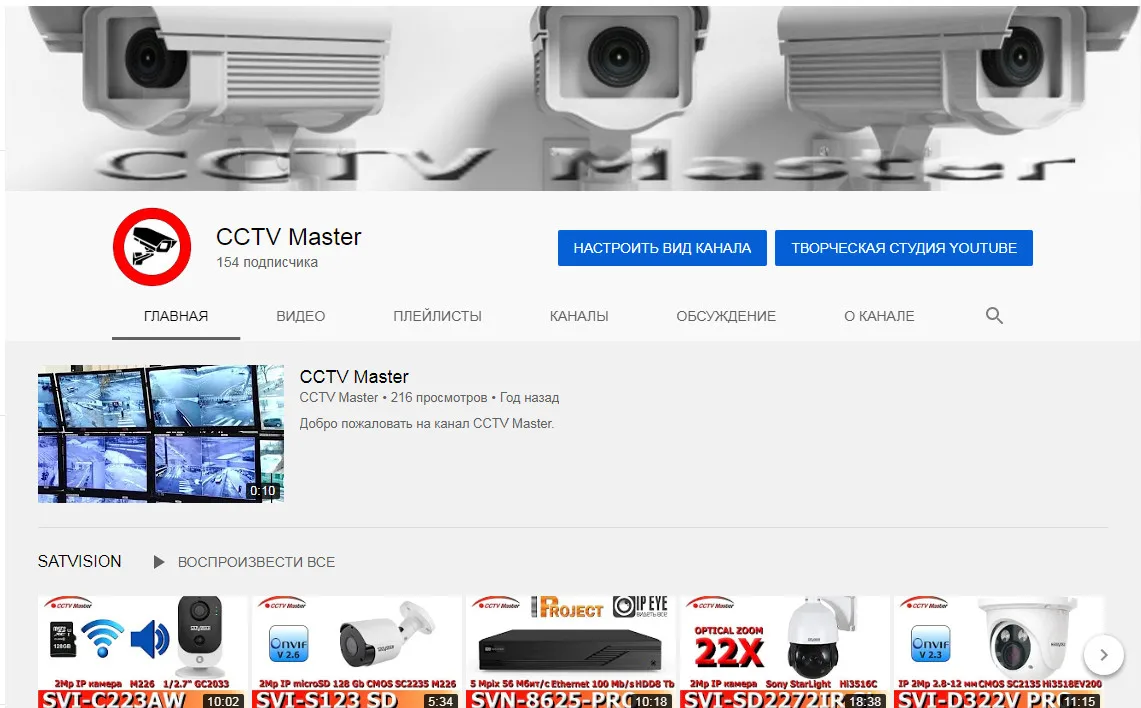Open the SVI-SD2272IR video thumbnail
1141x708 pixels.
pyautogui.click(x=784, y=652)
